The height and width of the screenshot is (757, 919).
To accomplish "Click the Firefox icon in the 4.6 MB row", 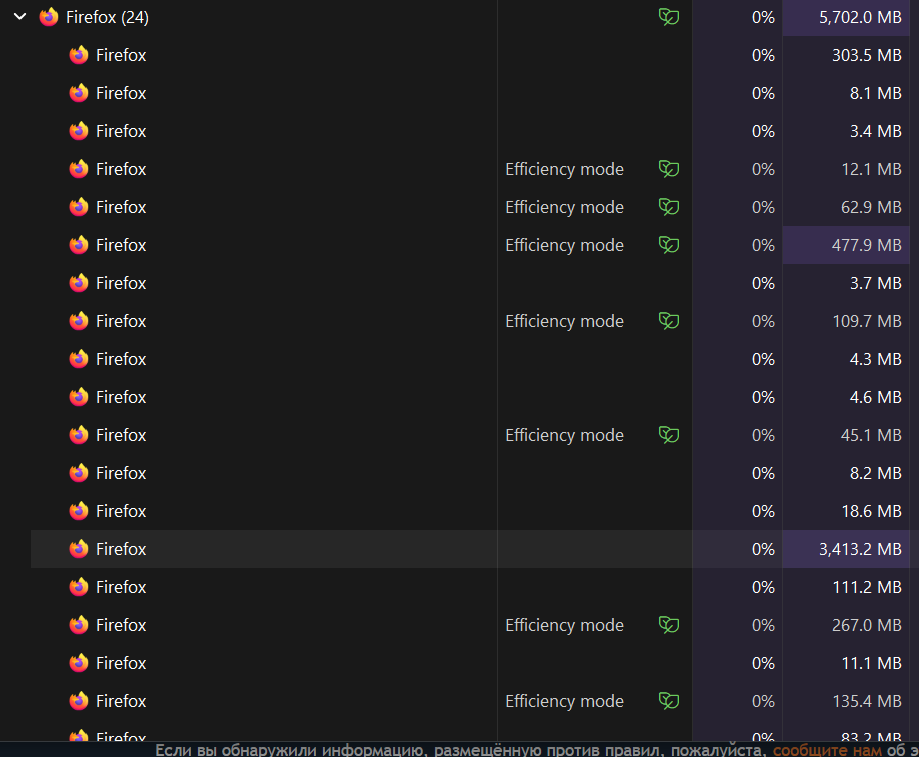I will pyautogui.click(x=79, y=397).
